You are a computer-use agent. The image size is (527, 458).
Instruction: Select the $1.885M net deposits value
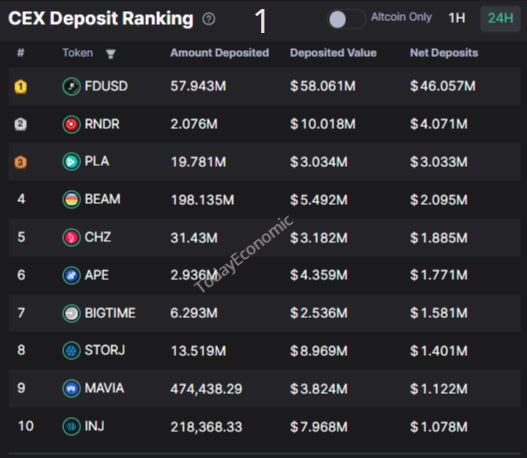[439, 238]
